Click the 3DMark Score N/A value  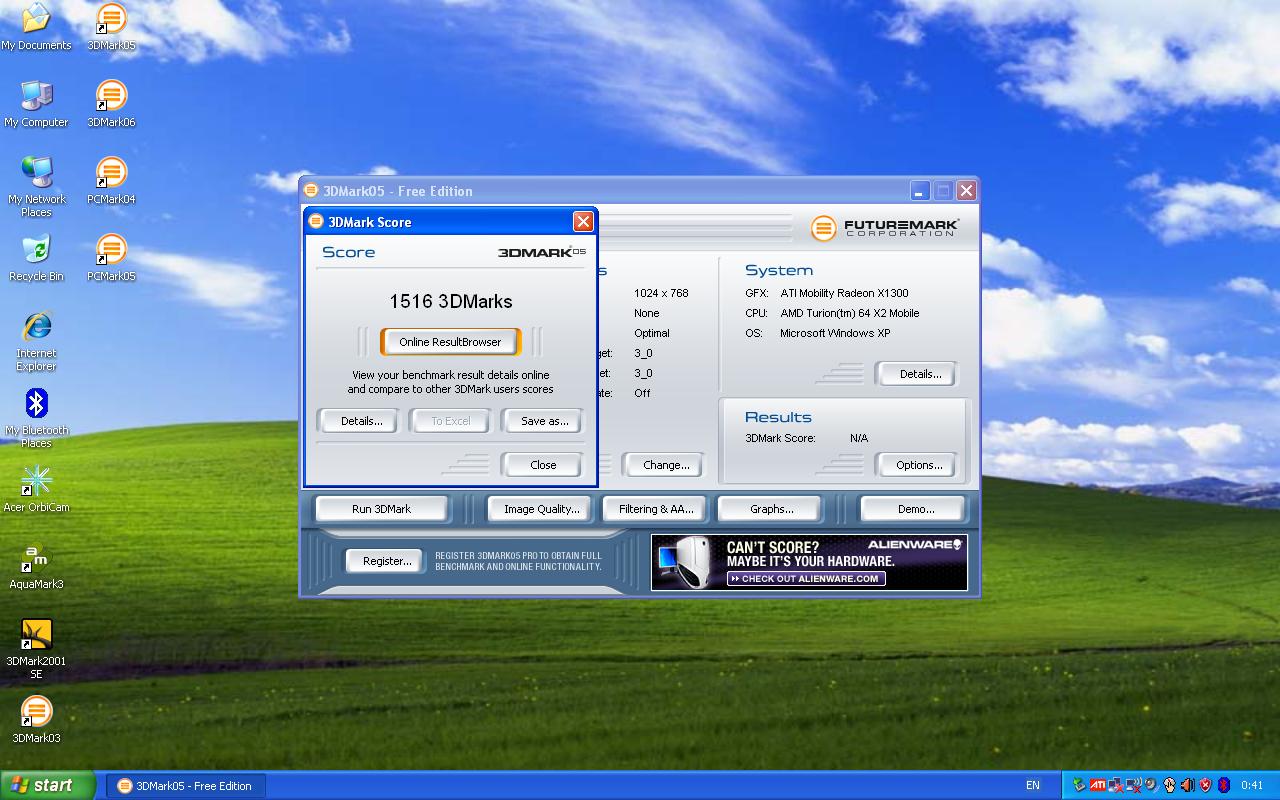click(859, 438)
